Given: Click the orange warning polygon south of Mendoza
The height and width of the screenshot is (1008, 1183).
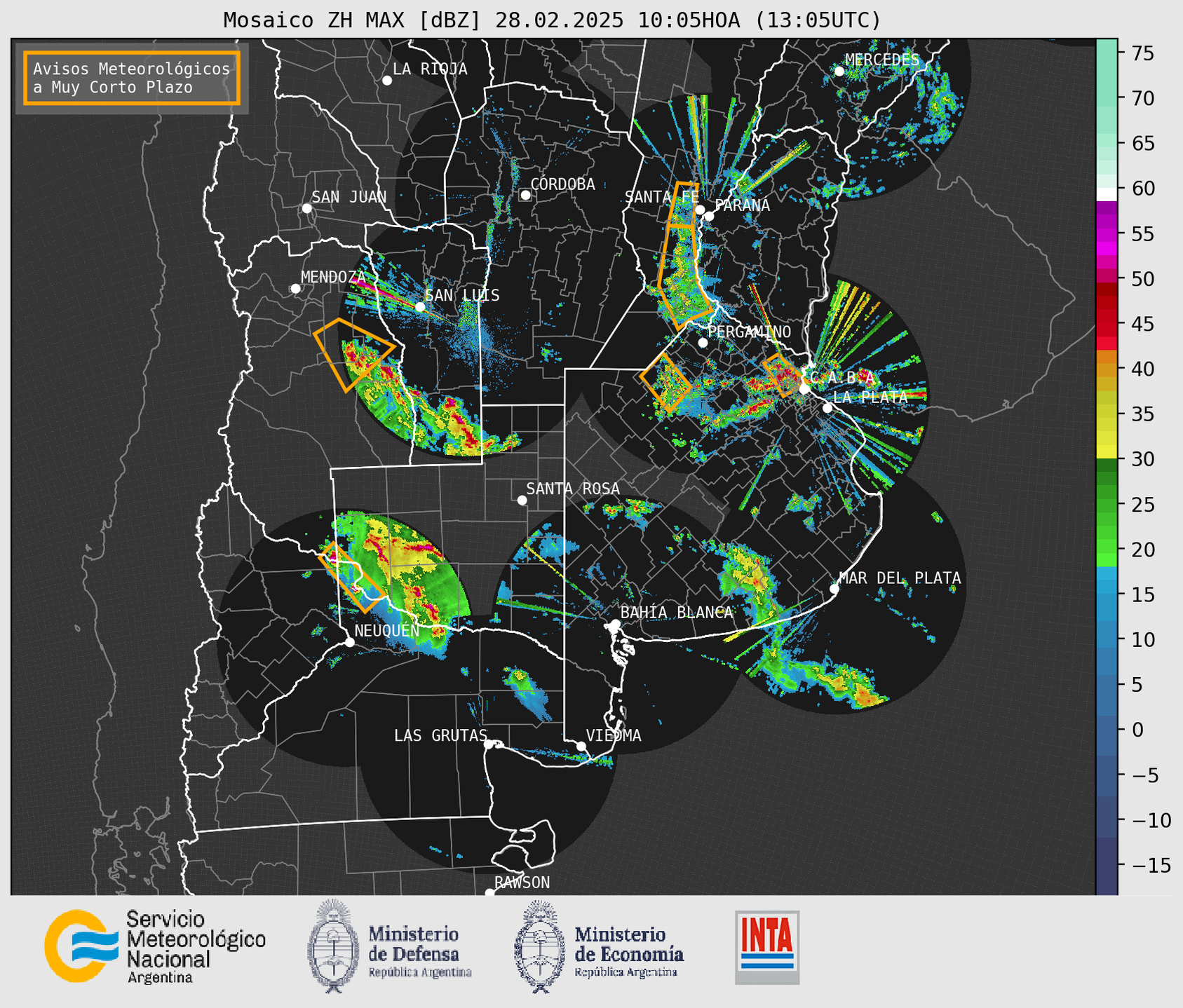Looking at the screenshot, I should 354,354.
